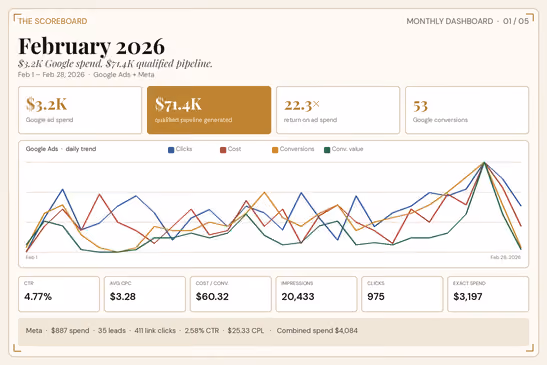Viewport: 547px width, 365px height.
Task: Click '2.58% CTR' in the Meta bar
Action: click(x=202, y=330)
